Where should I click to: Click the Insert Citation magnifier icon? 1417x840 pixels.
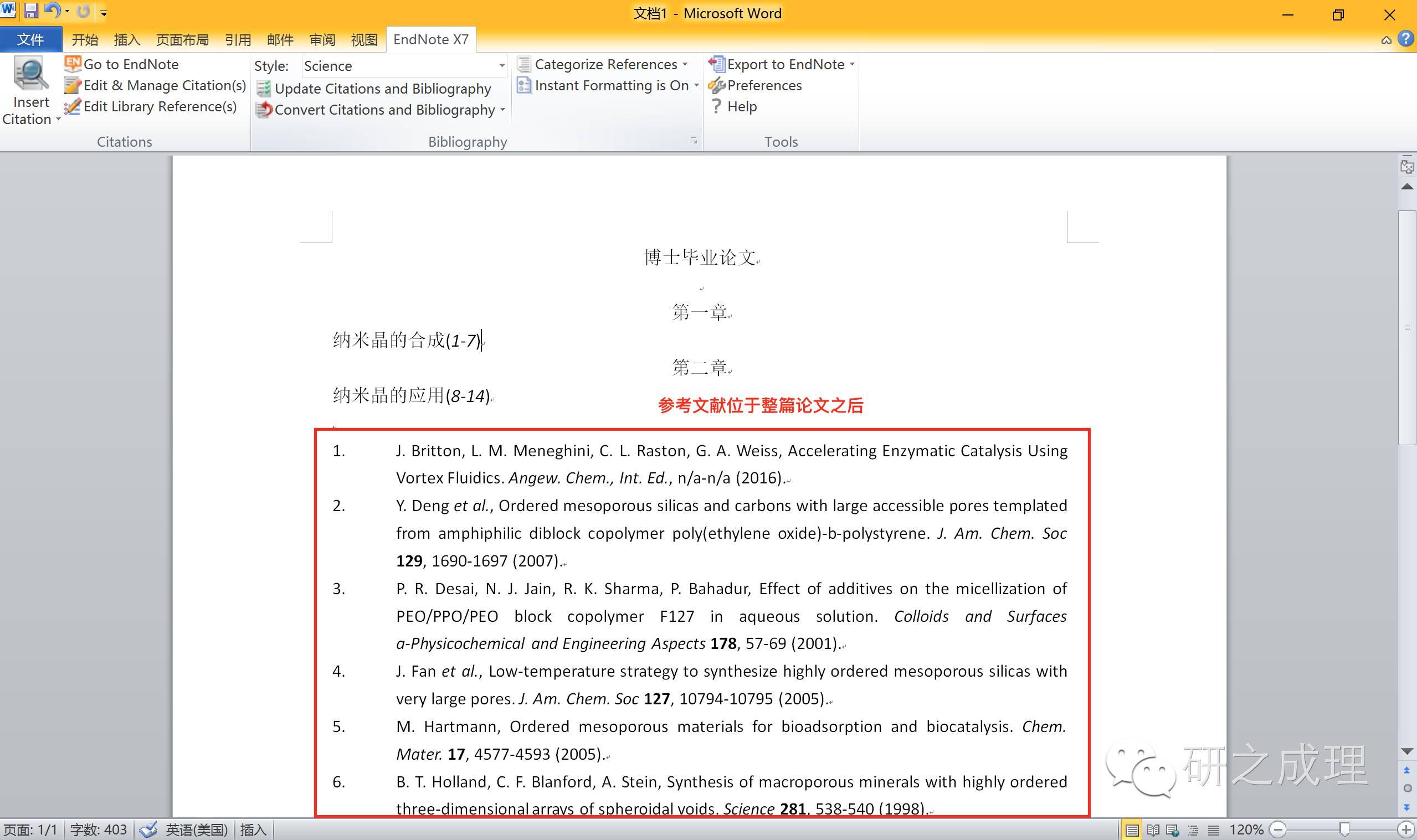point(30,74)
